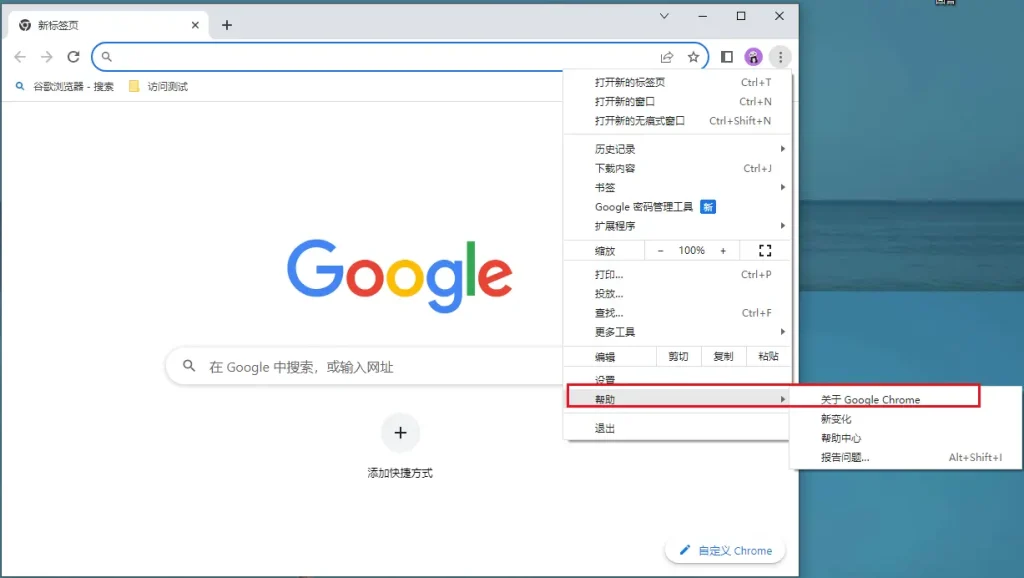The image size is (1024, 578).
Task: Click the tab search chevron in title bar
Action: pyautogui.click(x=664, y=16)
